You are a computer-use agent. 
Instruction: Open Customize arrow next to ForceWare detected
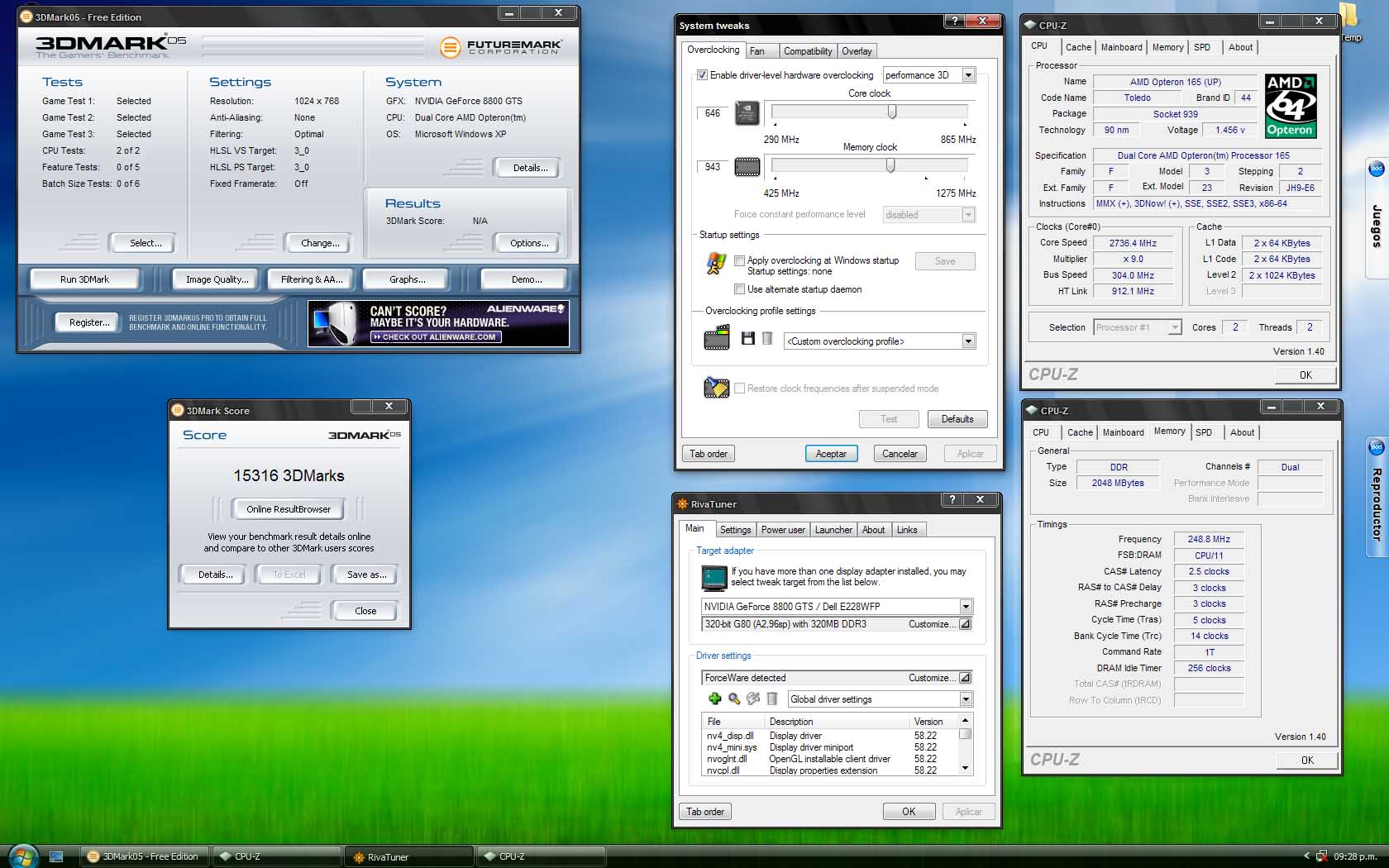coord(965,678)
